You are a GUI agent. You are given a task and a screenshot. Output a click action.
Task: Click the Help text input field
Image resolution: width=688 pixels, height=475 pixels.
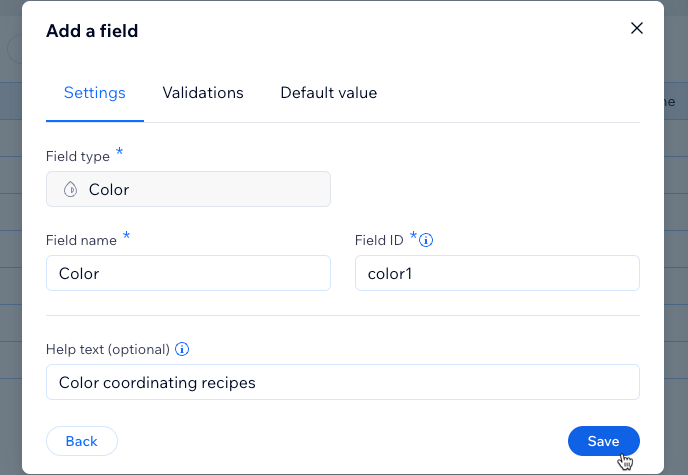[x=343, y=382]
